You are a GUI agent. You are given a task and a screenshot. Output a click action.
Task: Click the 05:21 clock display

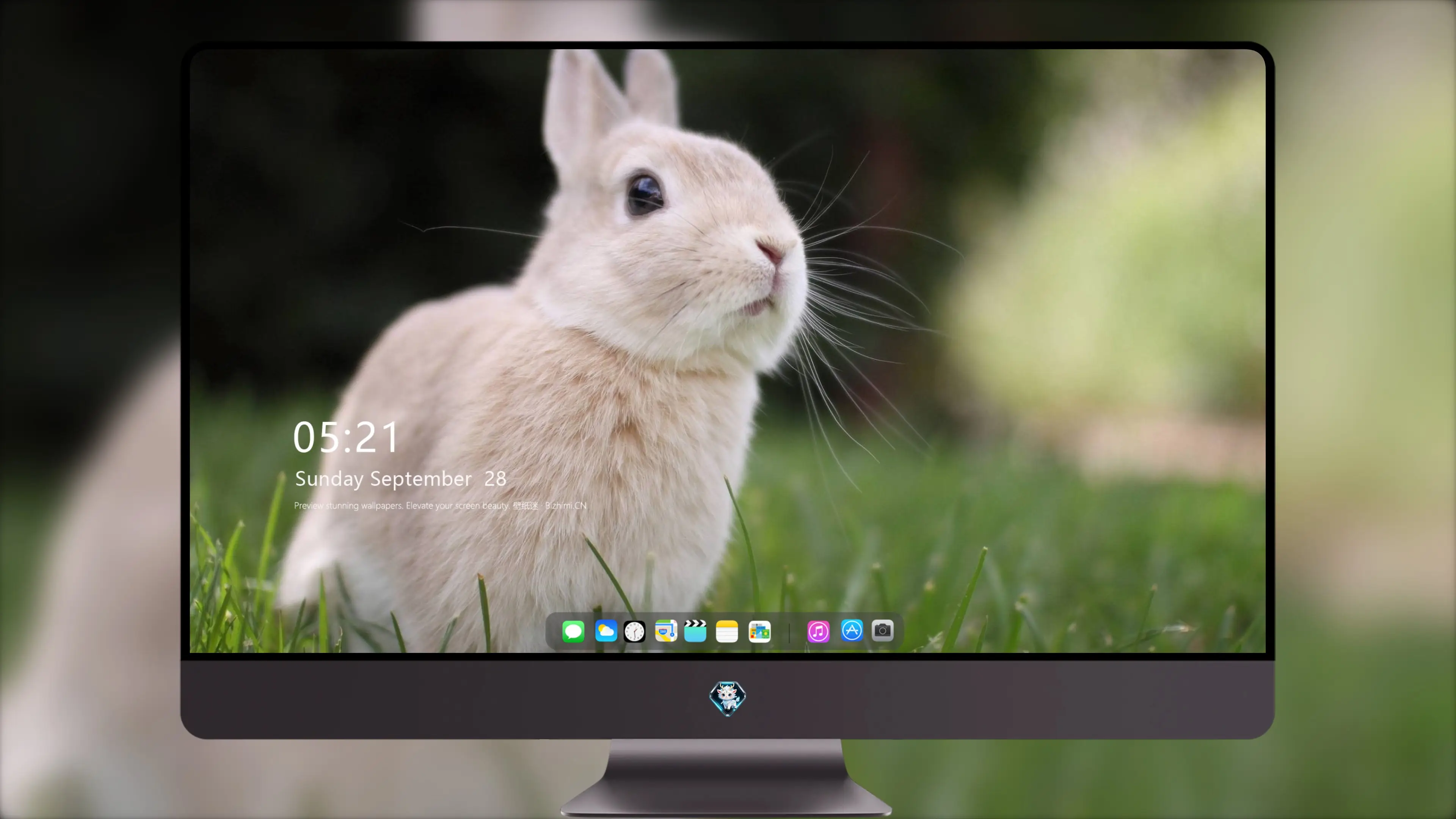346,437
